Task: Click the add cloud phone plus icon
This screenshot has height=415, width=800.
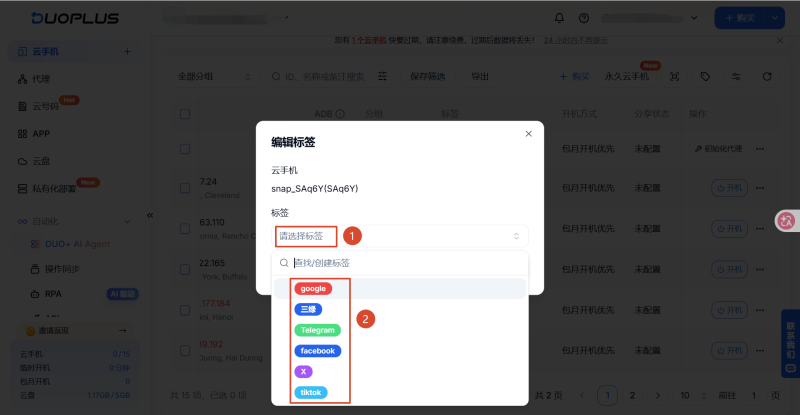Action: [x=128, y=52]
